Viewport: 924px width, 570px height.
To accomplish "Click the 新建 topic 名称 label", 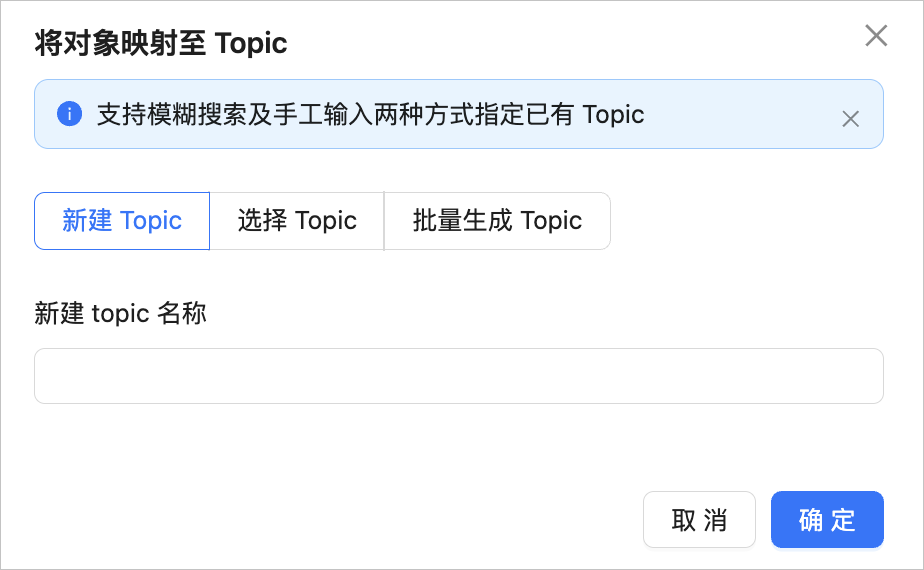I will pos(120,313).
